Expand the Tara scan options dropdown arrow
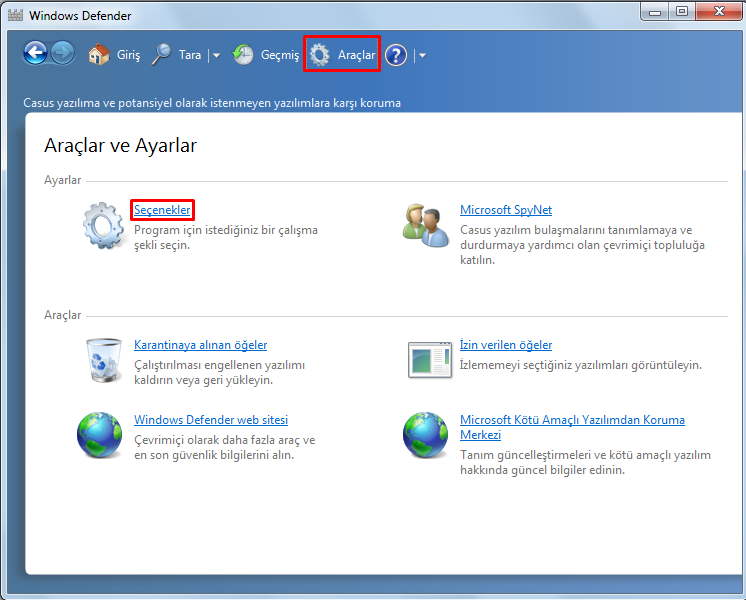Viewport: 746px width, 600px height. (x=216, y=56)
